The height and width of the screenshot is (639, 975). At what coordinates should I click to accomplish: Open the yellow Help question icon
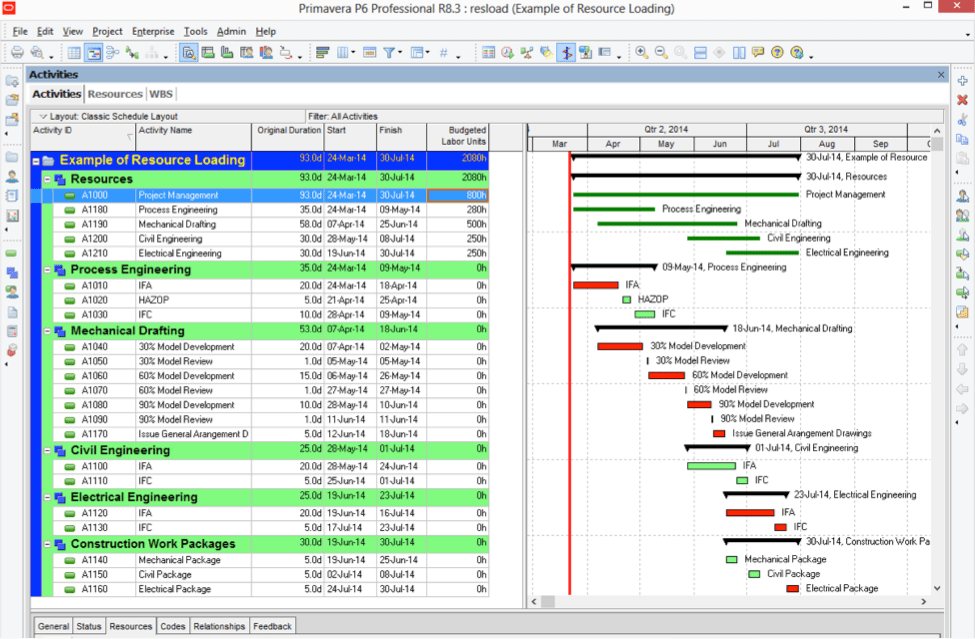pyautogui.click(x=777, y=53)
